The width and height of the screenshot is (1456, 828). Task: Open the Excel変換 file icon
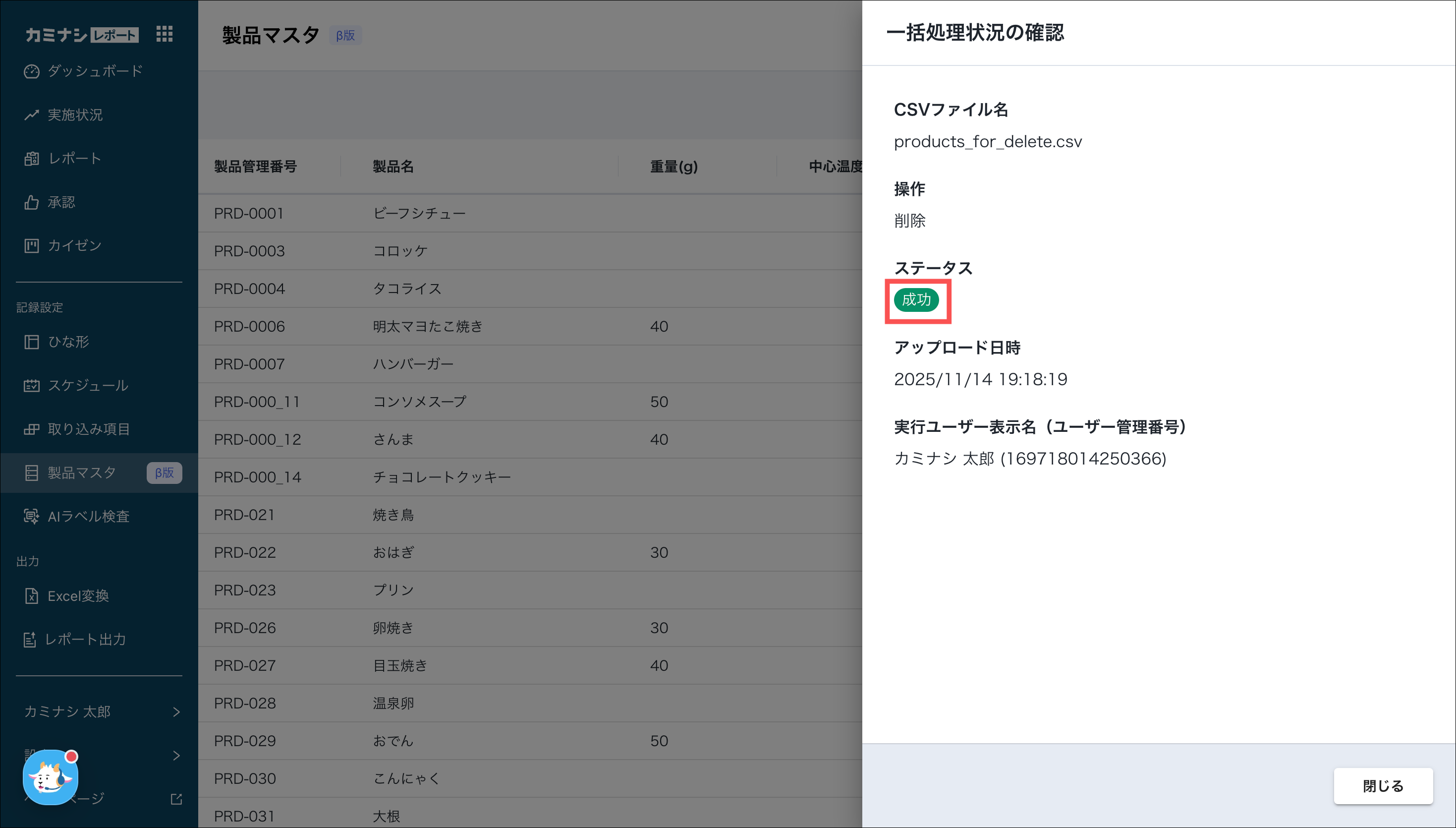(31, 596)
